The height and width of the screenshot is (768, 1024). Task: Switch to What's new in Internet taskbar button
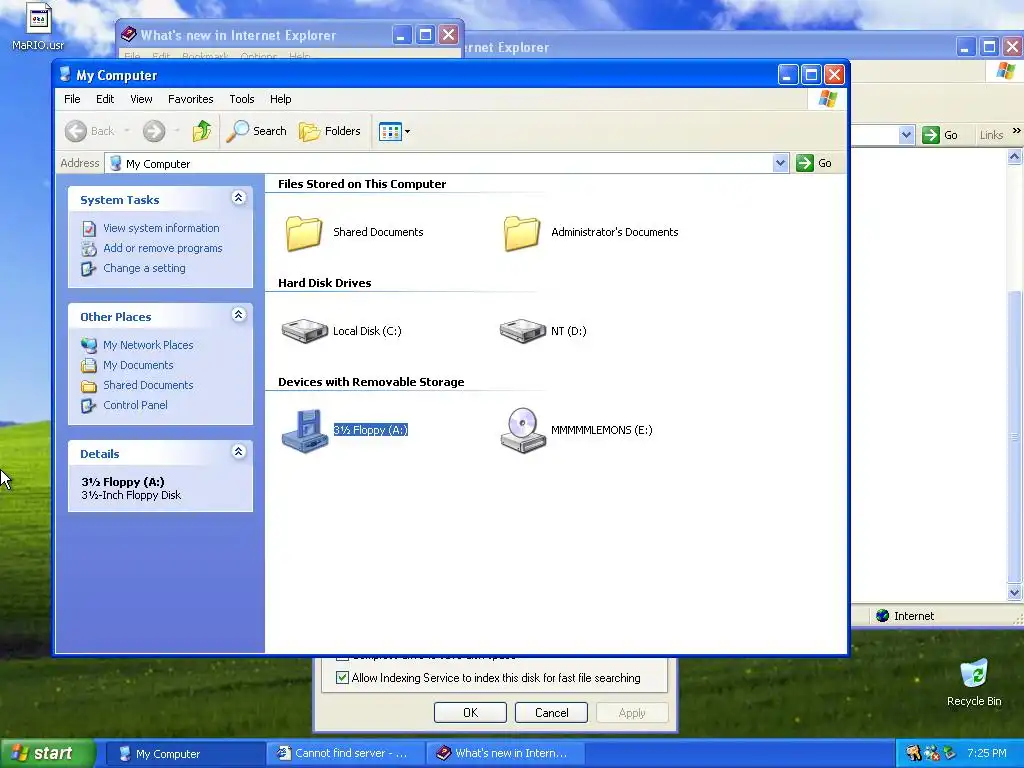(x=505, y=754)
